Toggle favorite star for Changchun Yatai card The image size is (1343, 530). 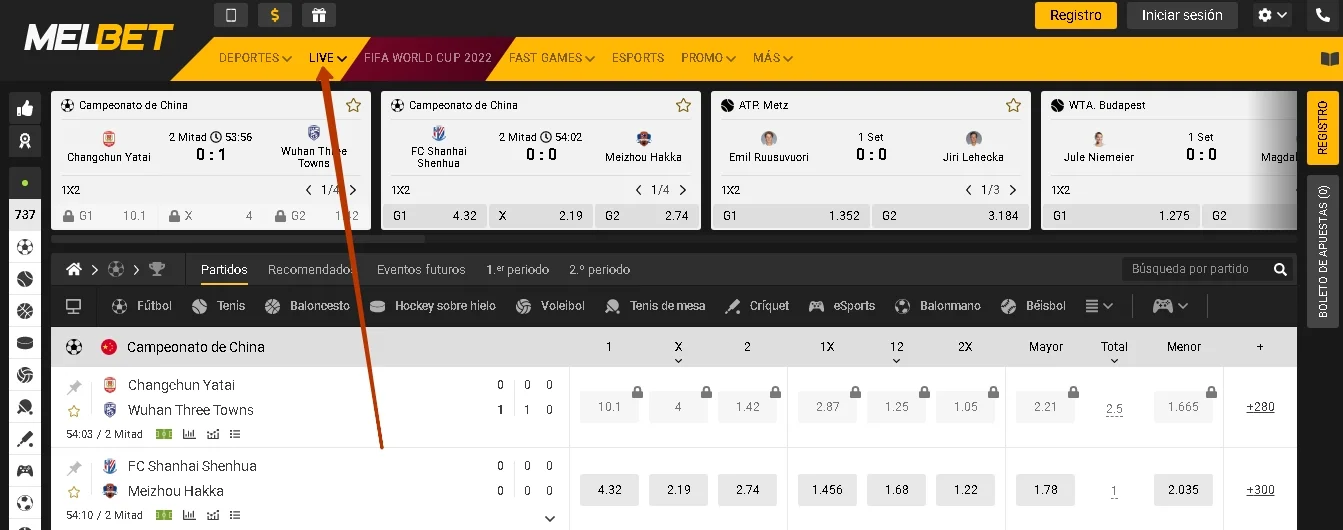353,105
